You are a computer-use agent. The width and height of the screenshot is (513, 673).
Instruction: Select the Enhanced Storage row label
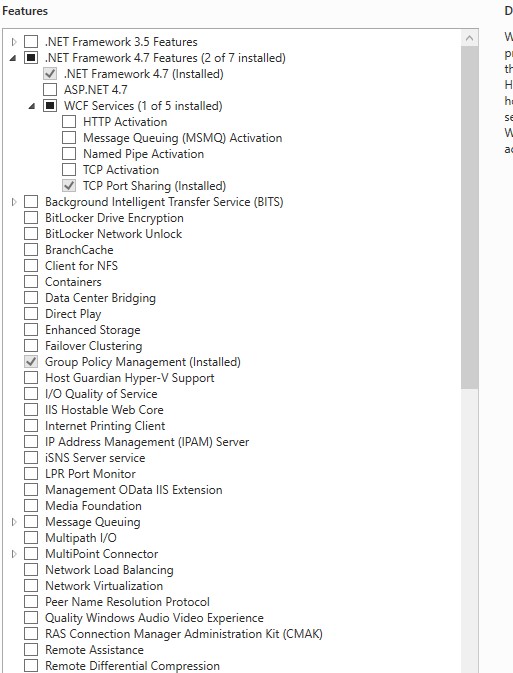(93, 330)
